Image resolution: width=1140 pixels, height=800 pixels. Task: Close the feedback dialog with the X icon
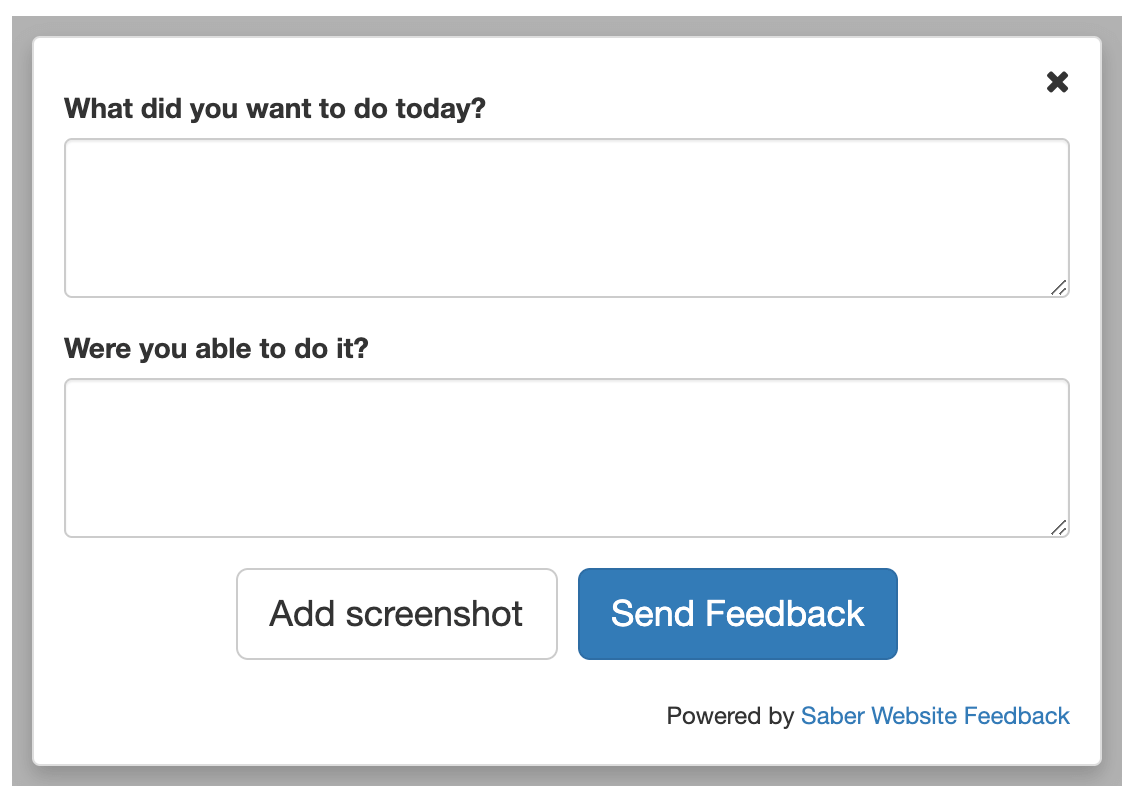[x=1057, y=82]
